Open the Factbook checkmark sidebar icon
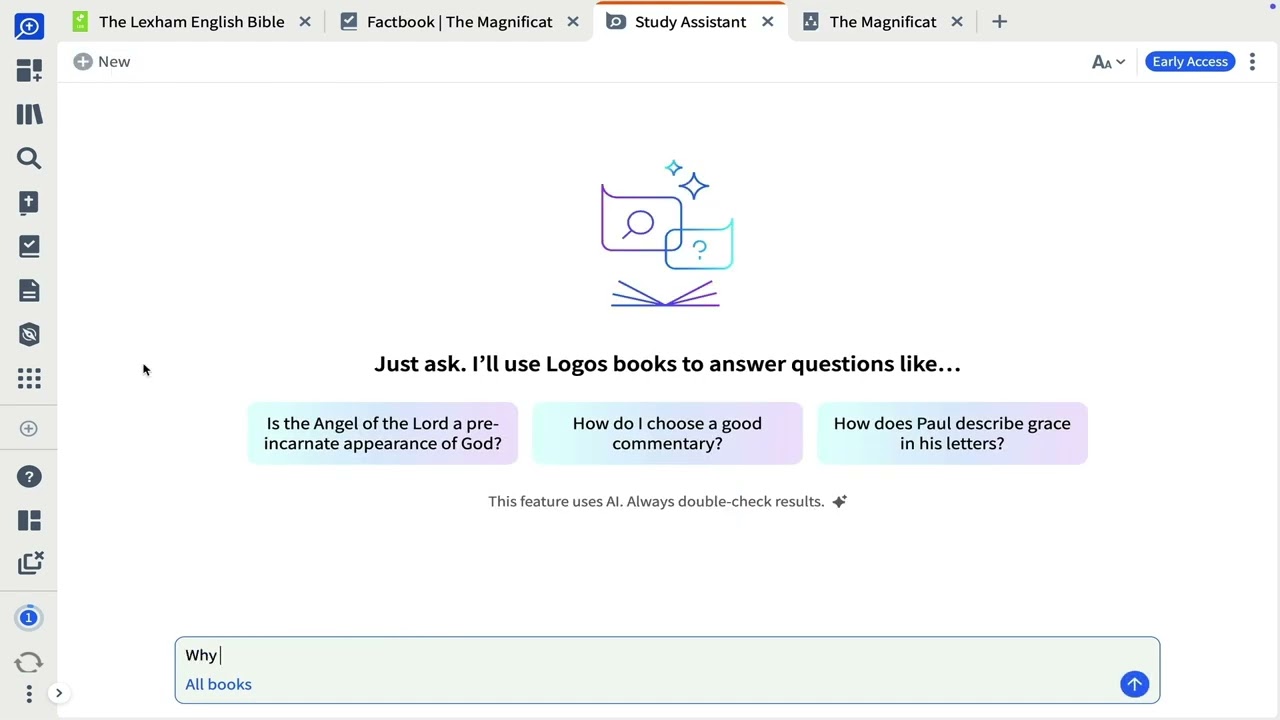Image resolution: width=1280 pixels, height=720 pixels. pyautogui.click(x=29, y=246)
